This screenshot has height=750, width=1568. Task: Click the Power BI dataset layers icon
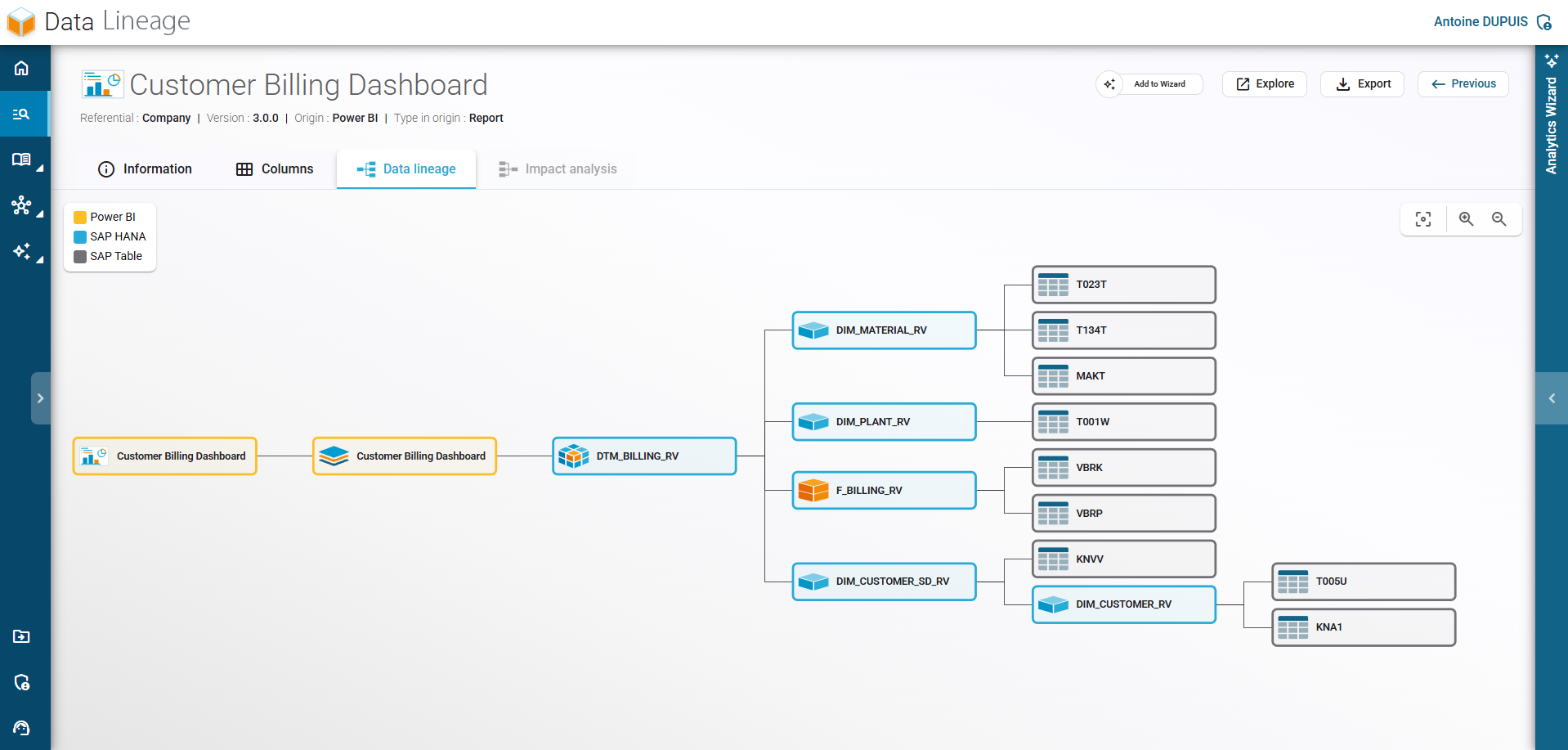tap(334, 456)
